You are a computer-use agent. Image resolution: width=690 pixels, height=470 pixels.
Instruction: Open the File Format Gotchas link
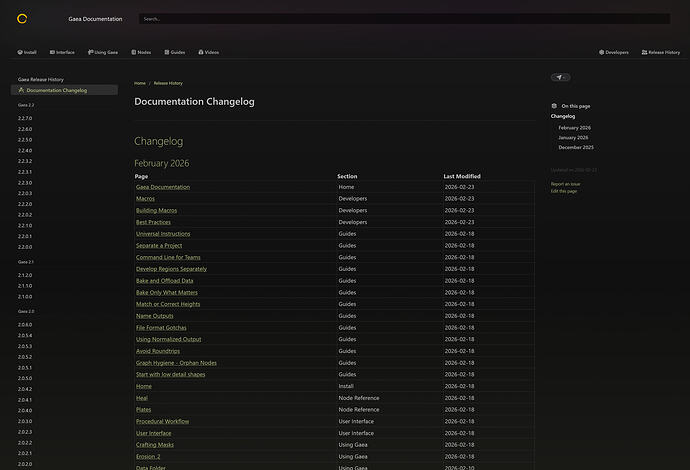[161, 328]
